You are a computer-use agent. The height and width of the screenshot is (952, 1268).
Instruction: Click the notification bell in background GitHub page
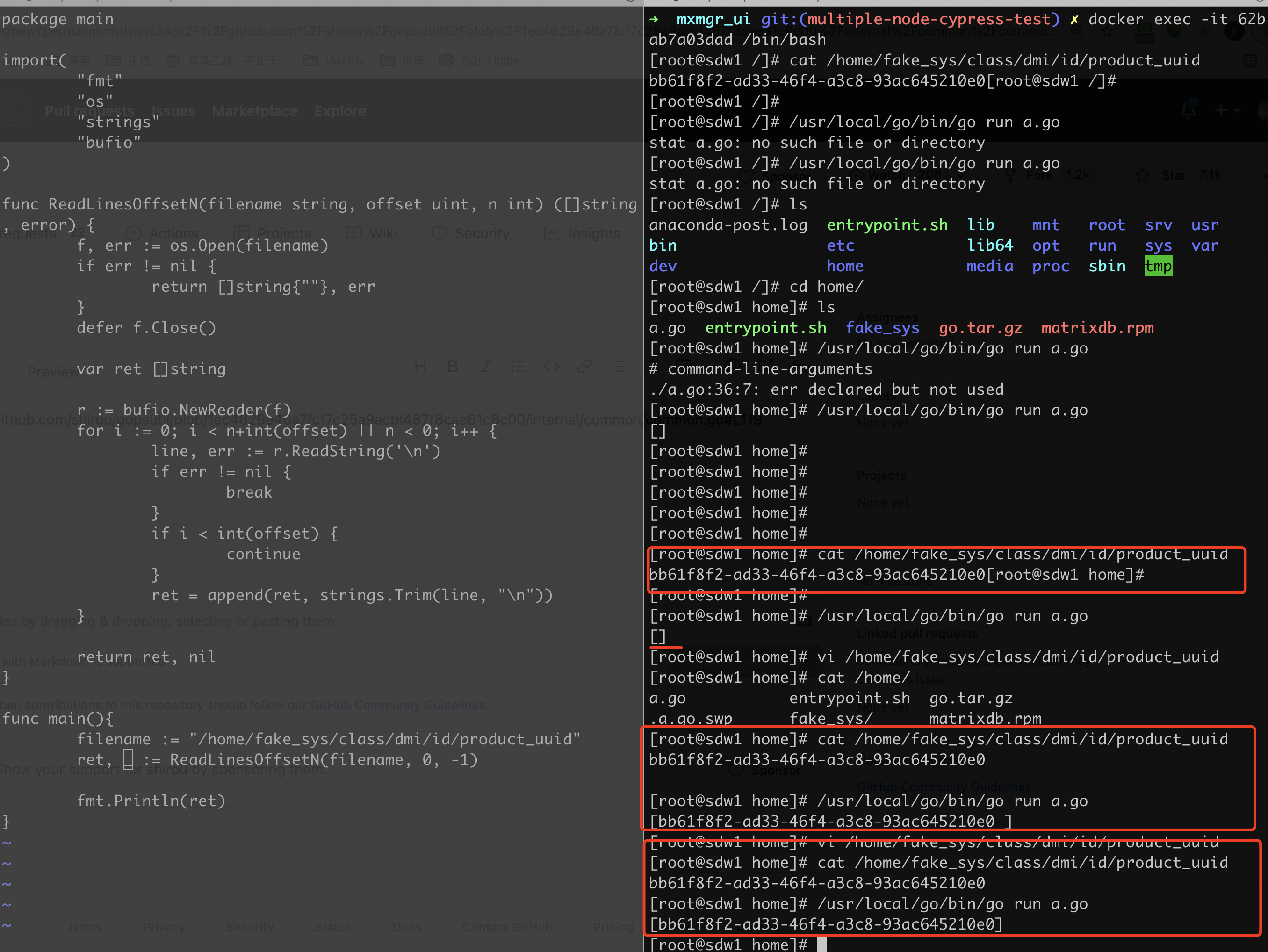[x=1189, y=111]
